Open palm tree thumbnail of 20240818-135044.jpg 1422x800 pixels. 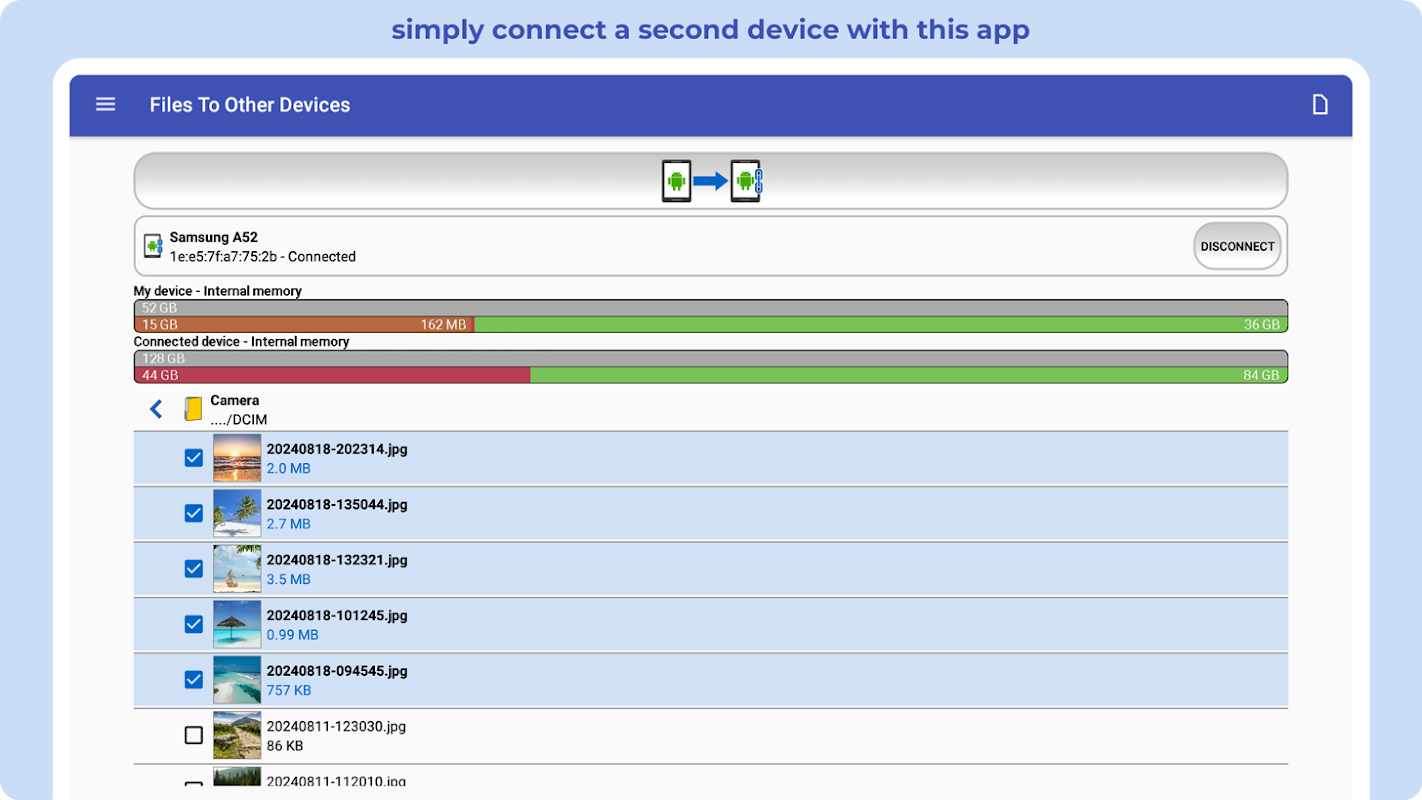(237, 513)
